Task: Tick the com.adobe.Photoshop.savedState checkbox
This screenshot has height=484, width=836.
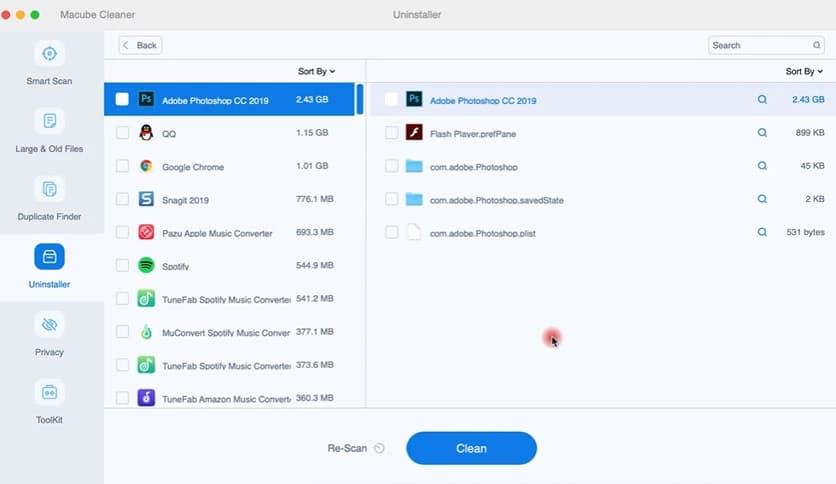Action: pos(391,199)
